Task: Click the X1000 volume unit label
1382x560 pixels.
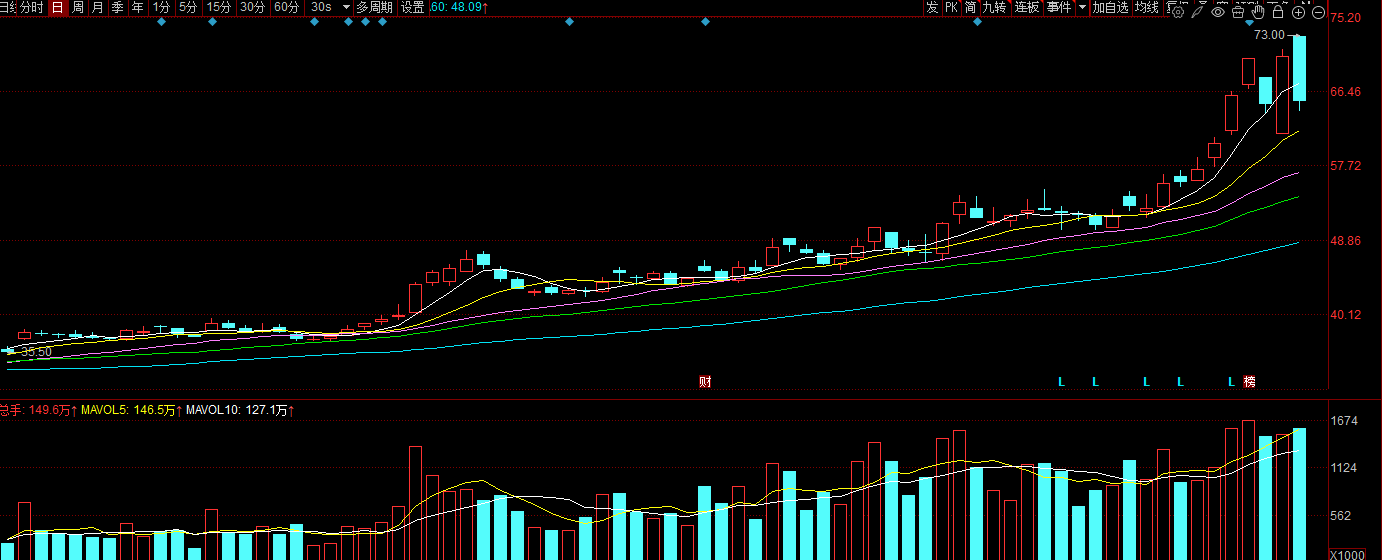Action: tap(1345, 555)
